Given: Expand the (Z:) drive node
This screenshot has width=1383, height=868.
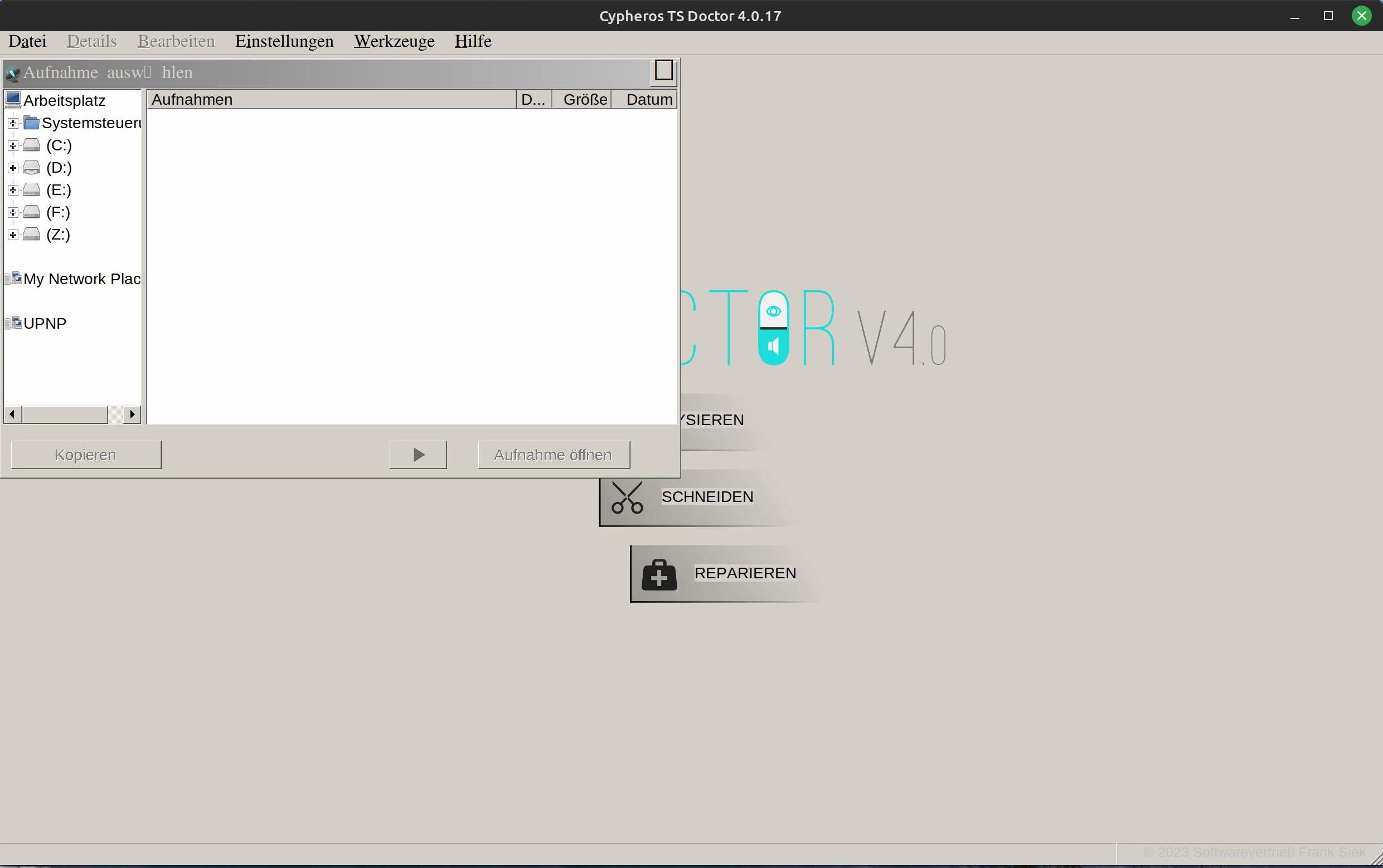Looking at the screenshot, I should point(13,235).
